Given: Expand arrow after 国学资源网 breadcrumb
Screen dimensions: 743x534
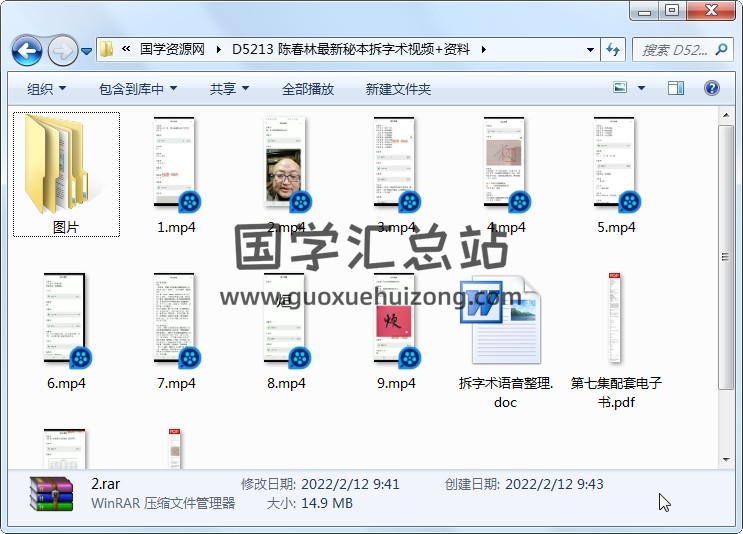Looking at the screenshot, I should tap(218, 49).
